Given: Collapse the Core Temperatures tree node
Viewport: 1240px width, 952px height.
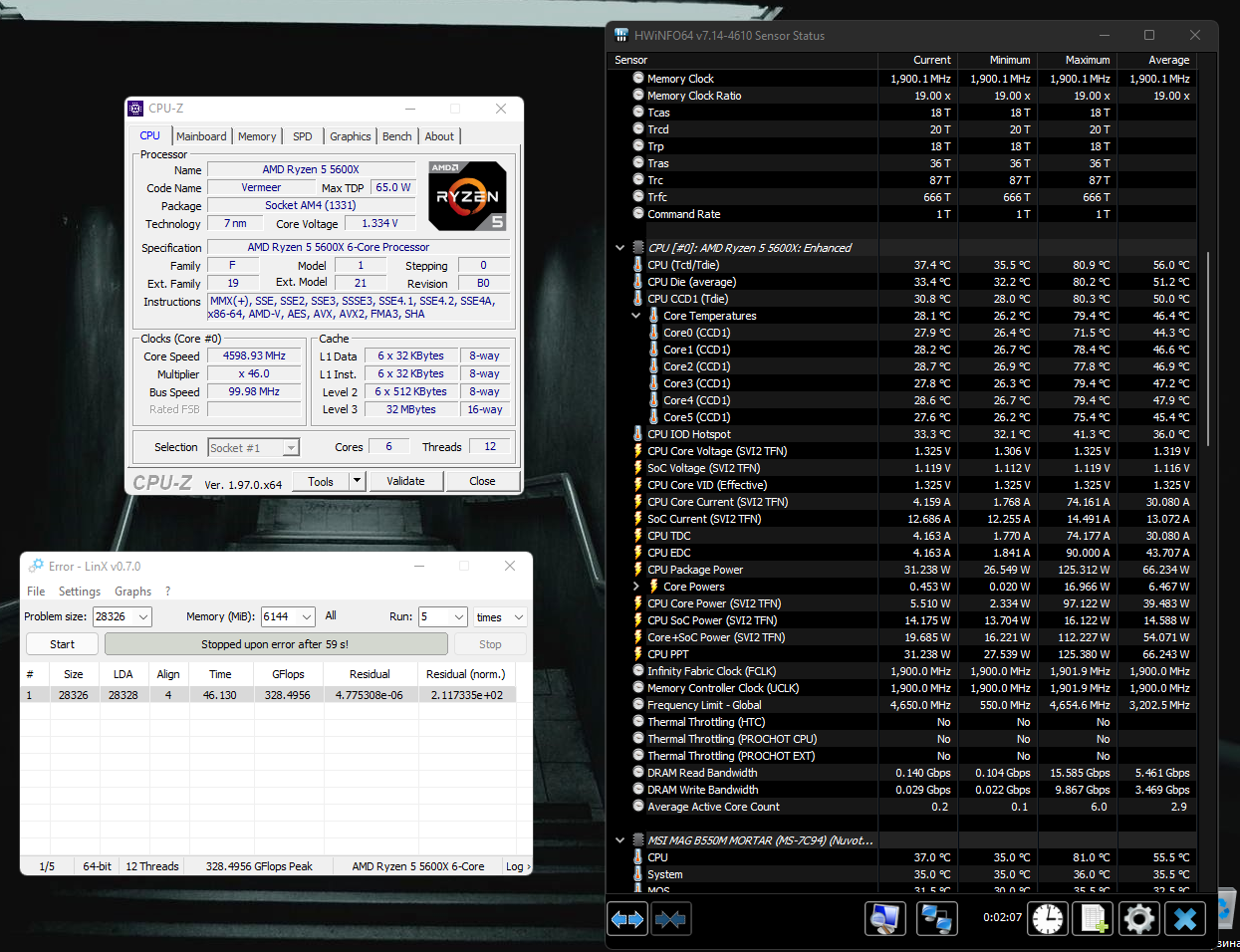Looking at the screenshot, I should (x=636, y=316).
